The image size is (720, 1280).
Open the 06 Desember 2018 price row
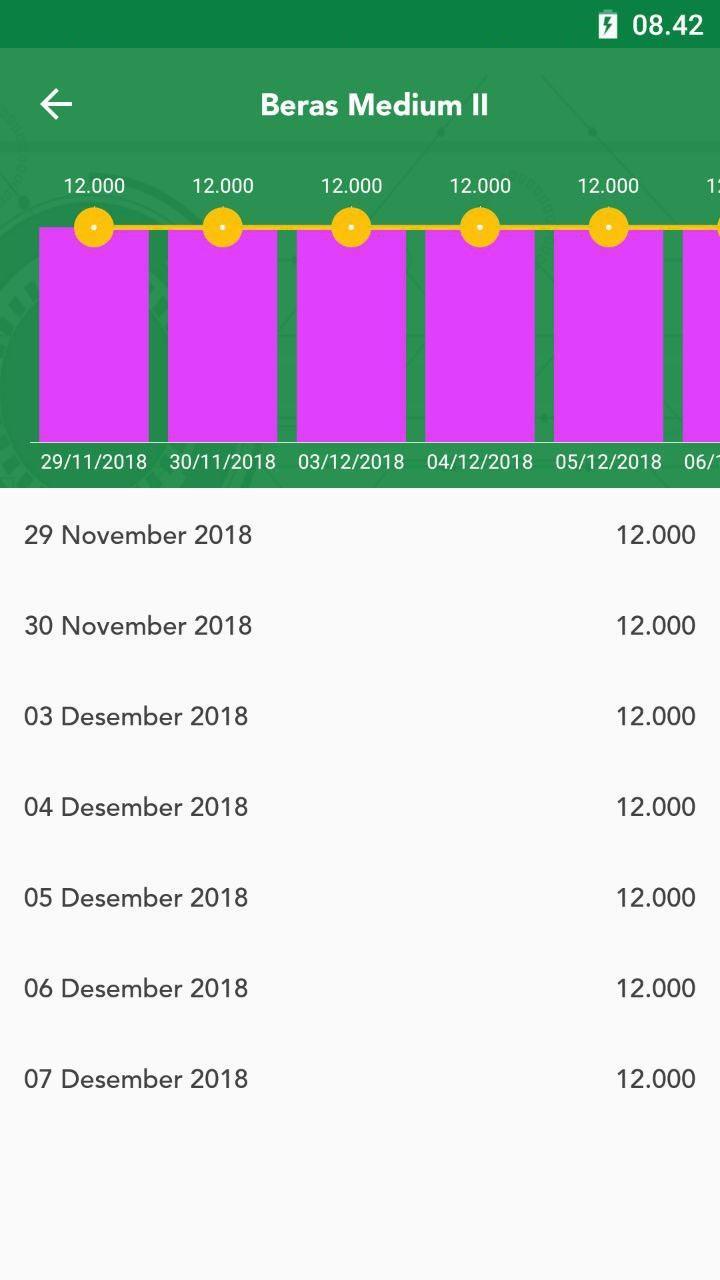360,988
